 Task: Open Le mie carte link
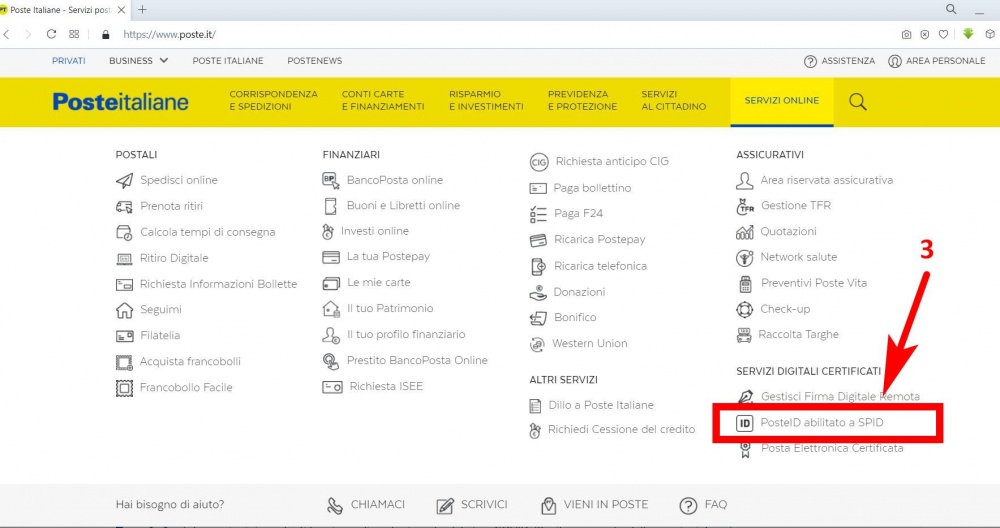pos(379,282)
